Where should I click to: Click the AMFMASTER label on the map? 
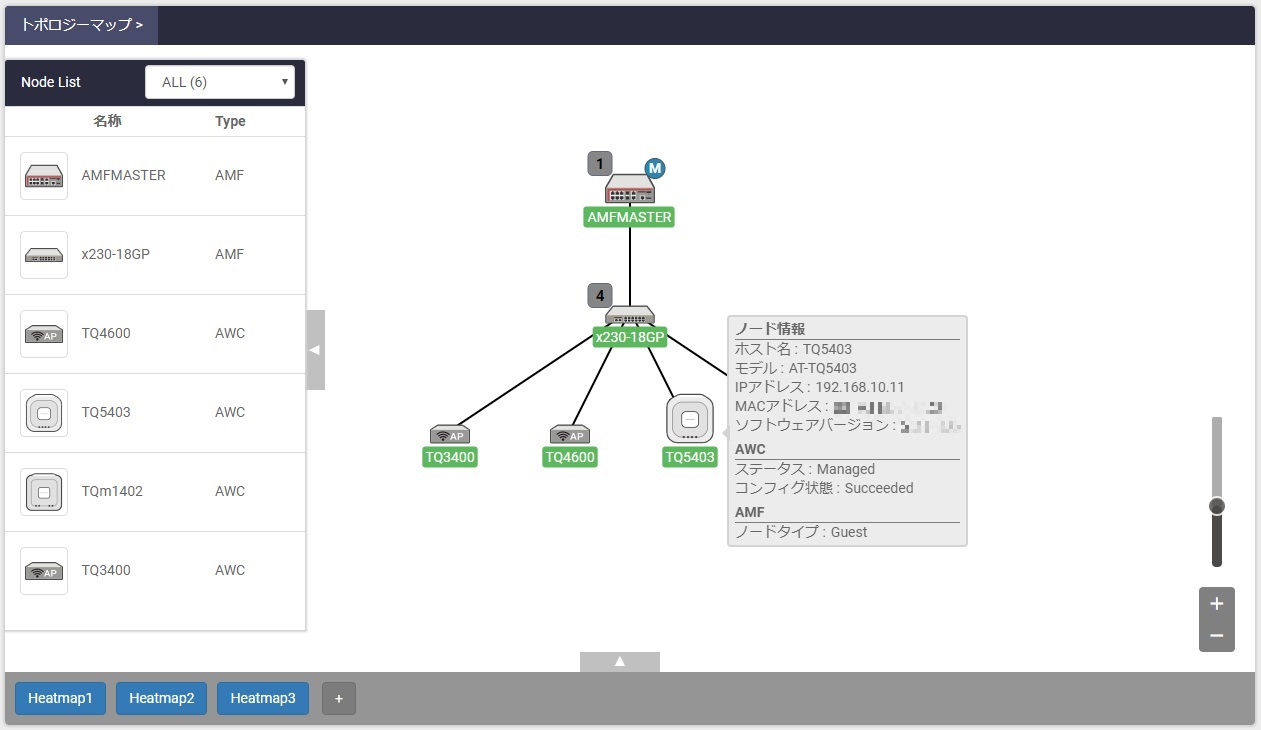(x=630, y=217)
